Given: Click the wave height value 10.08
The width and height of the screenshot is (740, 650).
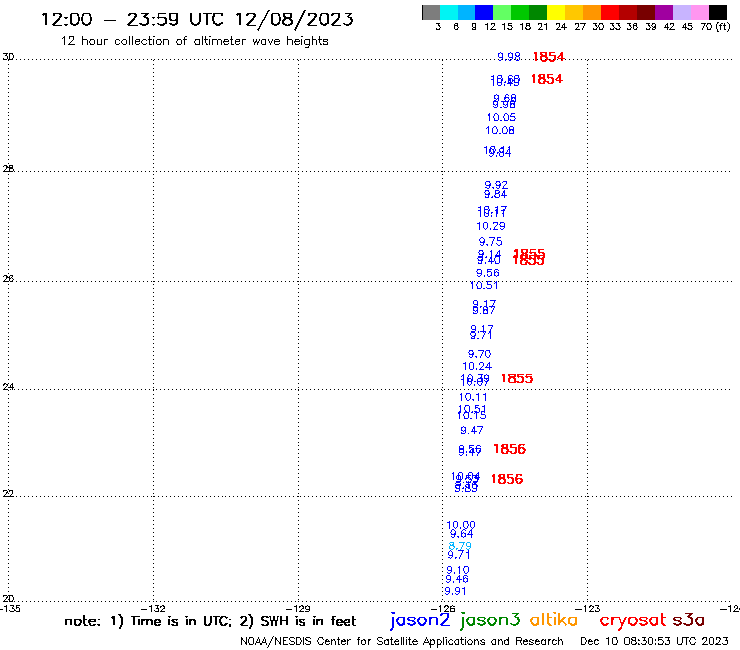Looking at the screenshot, I should (x=500, y=130).
